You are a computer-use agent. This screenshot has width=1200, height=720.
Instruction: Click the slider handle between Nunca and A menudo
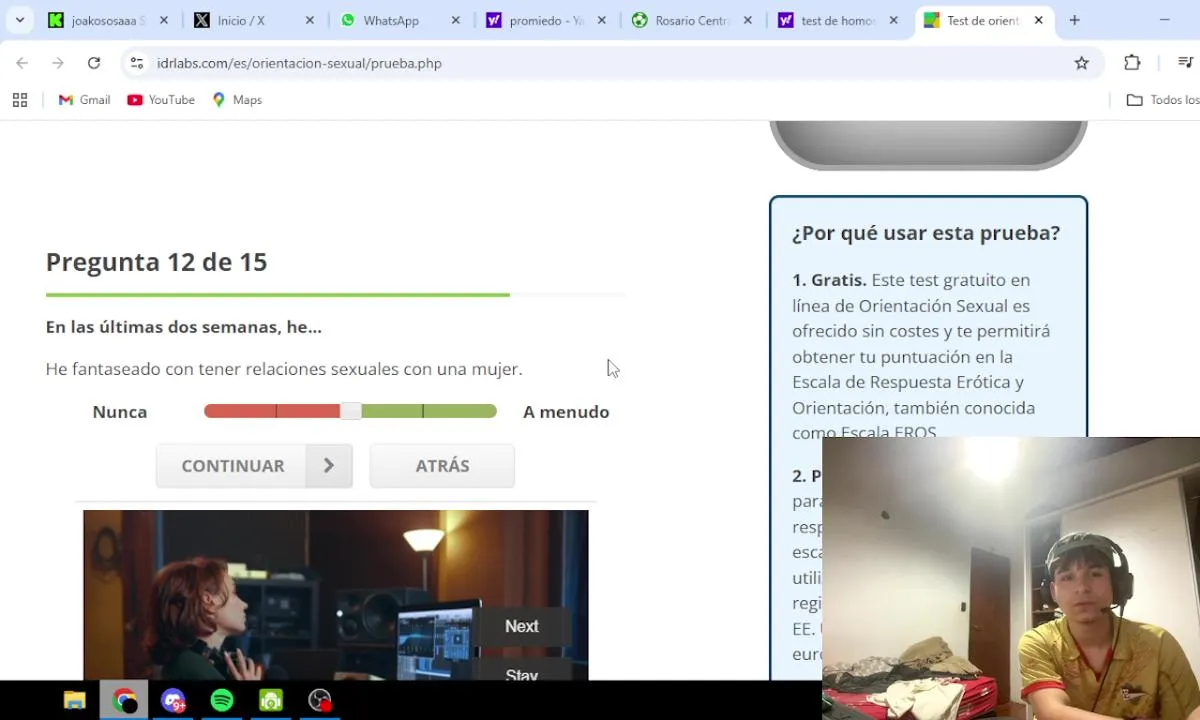click(x=351, y=411)
